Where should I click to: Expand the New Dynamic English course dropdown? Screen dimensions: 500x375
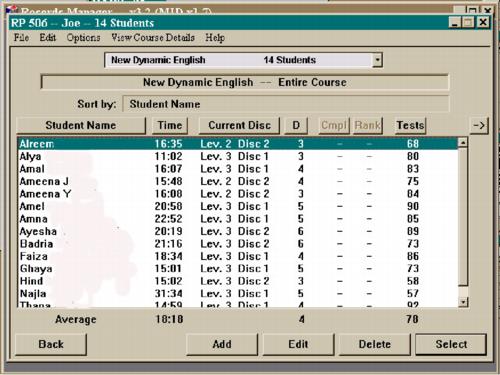tap(377, 60)
